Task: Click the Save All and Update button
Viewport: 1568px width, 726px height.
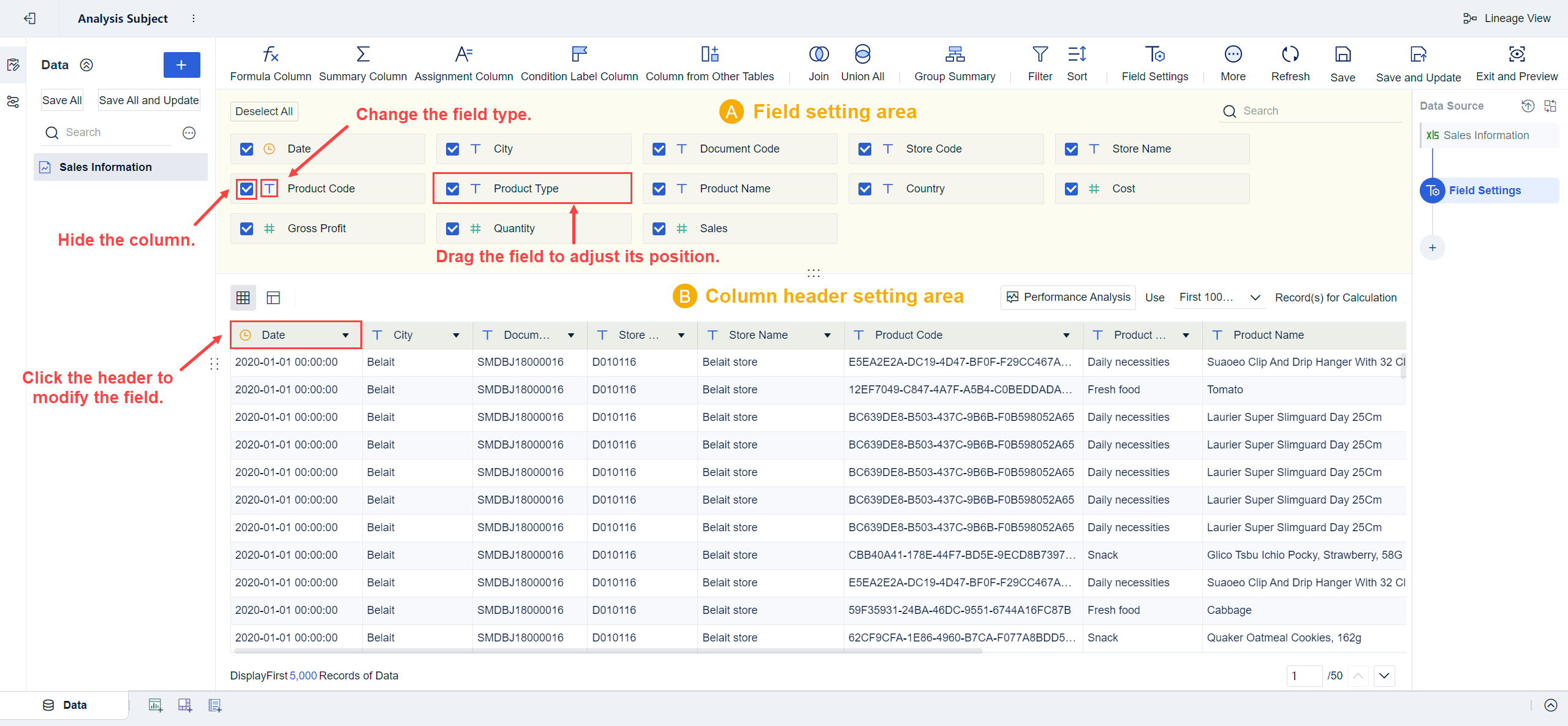Action: coord(148,100)
